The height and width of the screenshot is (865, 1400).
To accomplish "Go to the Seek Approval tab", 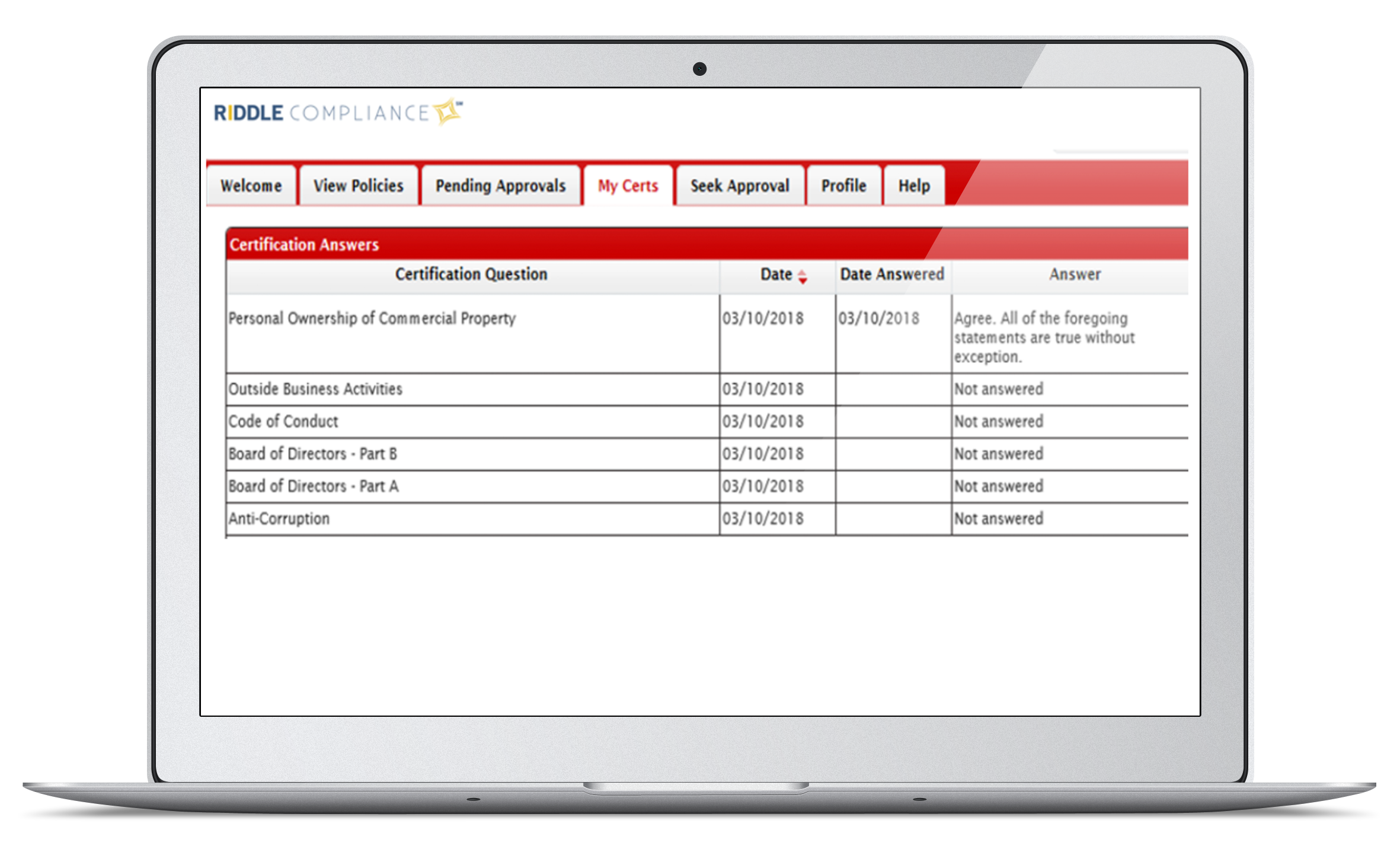I will tap(740, 186).
